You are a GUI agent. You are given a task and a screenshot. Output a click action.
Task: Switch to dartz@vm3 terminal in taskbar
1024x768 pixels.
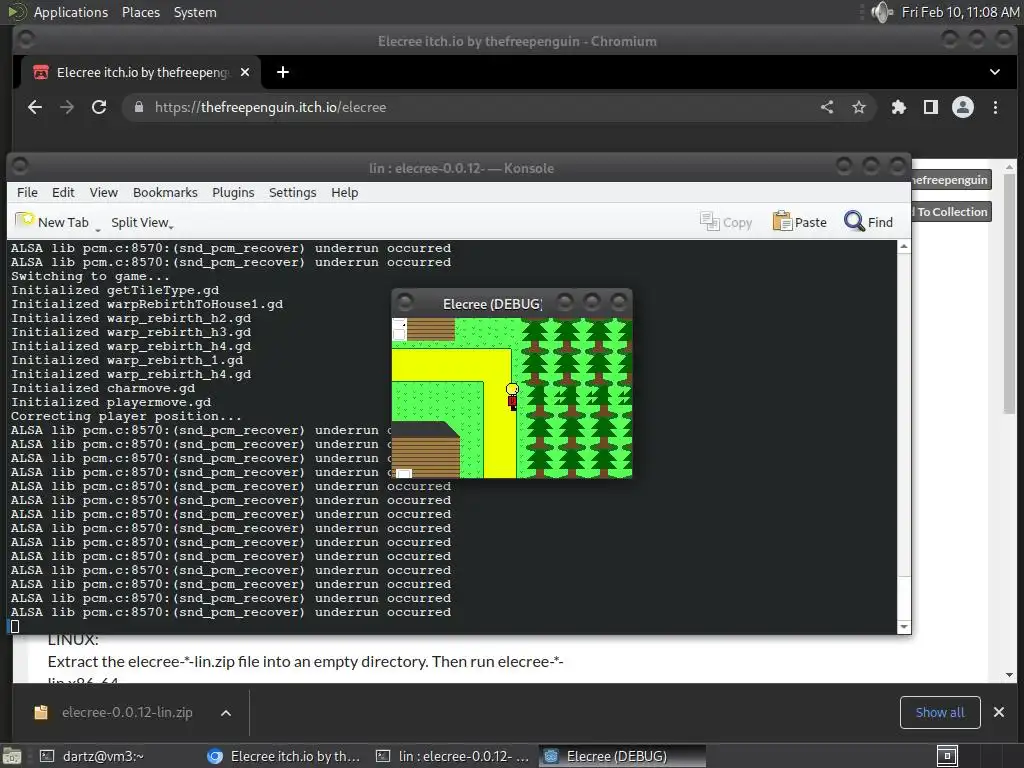click(x=93, y=756)
